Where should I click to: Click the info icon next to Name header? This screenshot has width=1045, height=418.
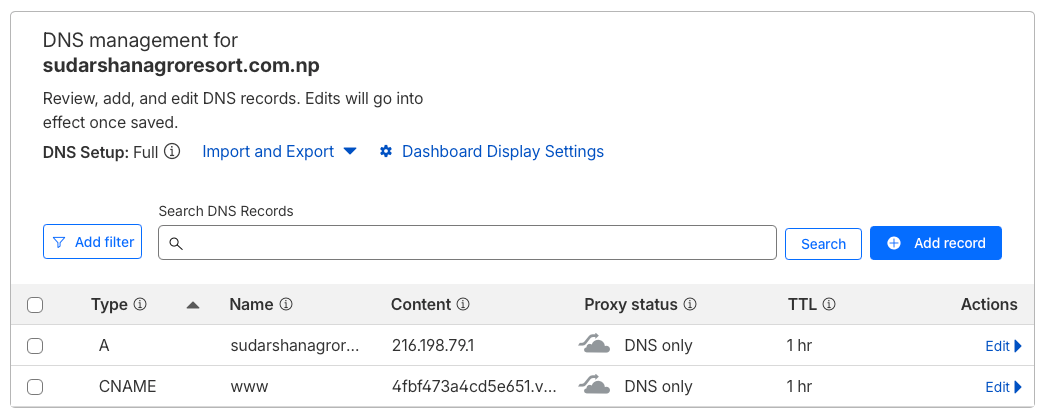[x=286, y=305]
